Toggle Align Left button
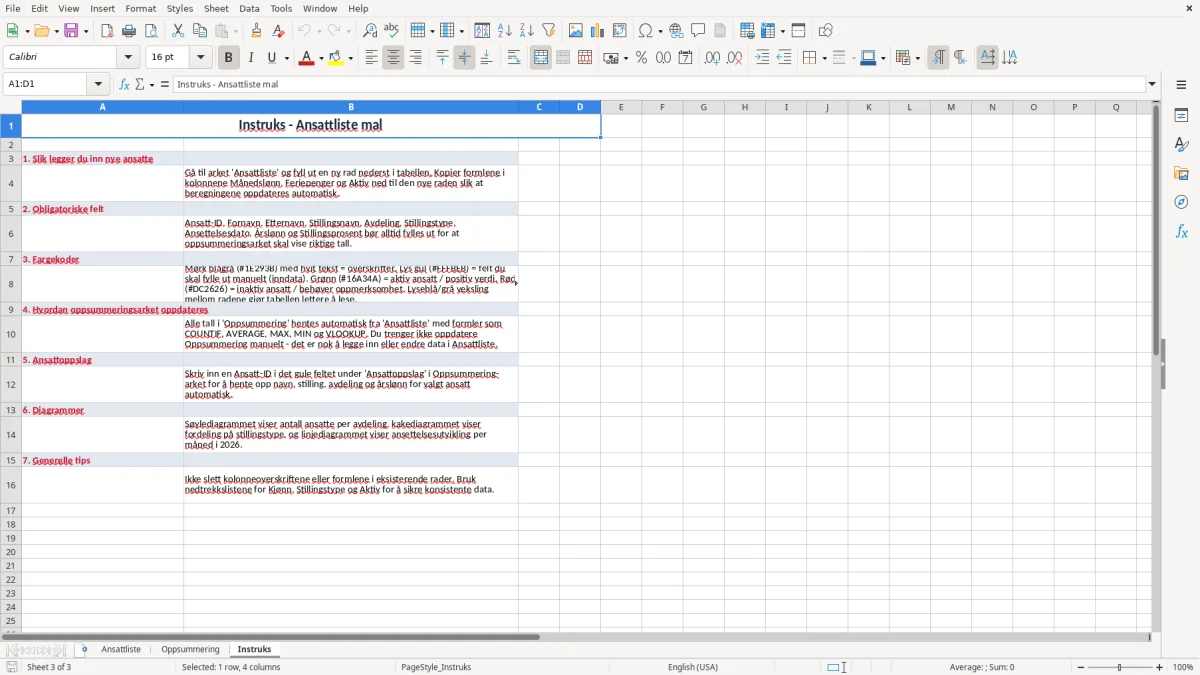 372,58
